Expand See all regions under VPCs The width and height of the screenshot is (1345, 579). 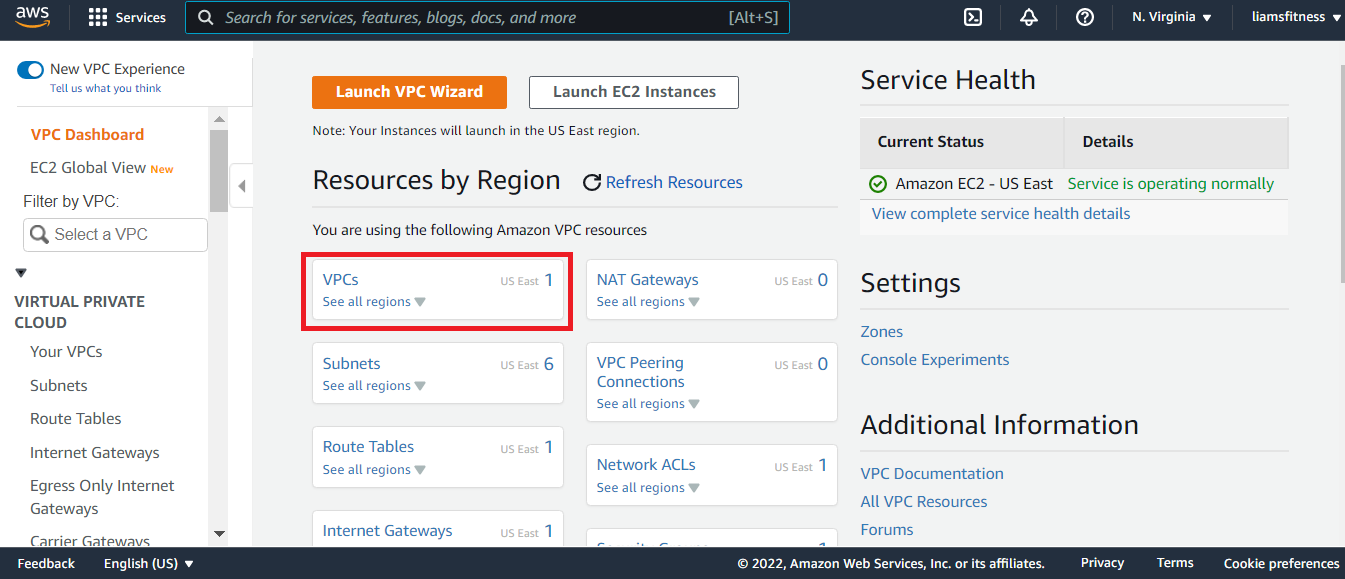tap(374, 302)
